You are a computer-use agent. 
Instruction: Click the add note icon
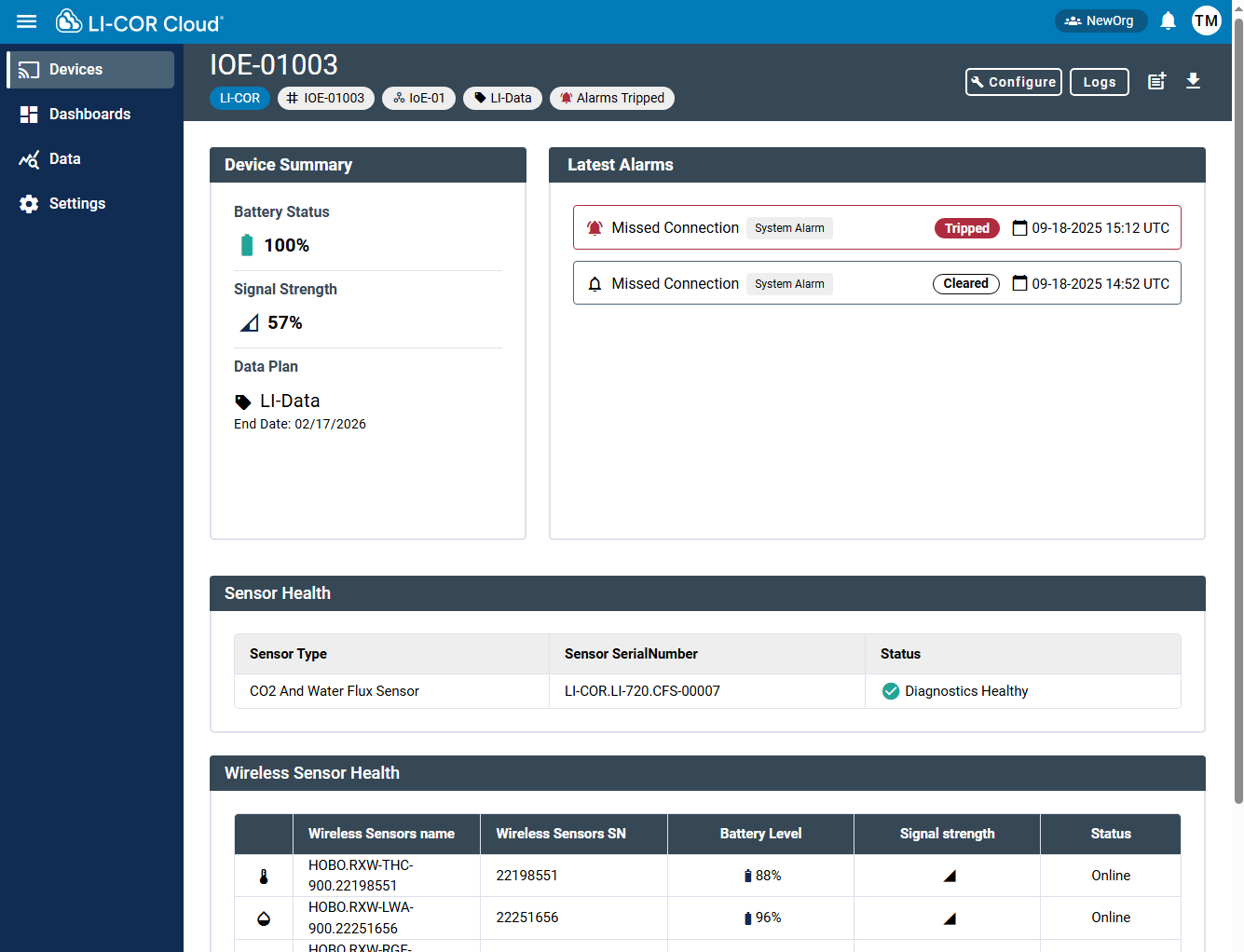(x=1156, y=82)
